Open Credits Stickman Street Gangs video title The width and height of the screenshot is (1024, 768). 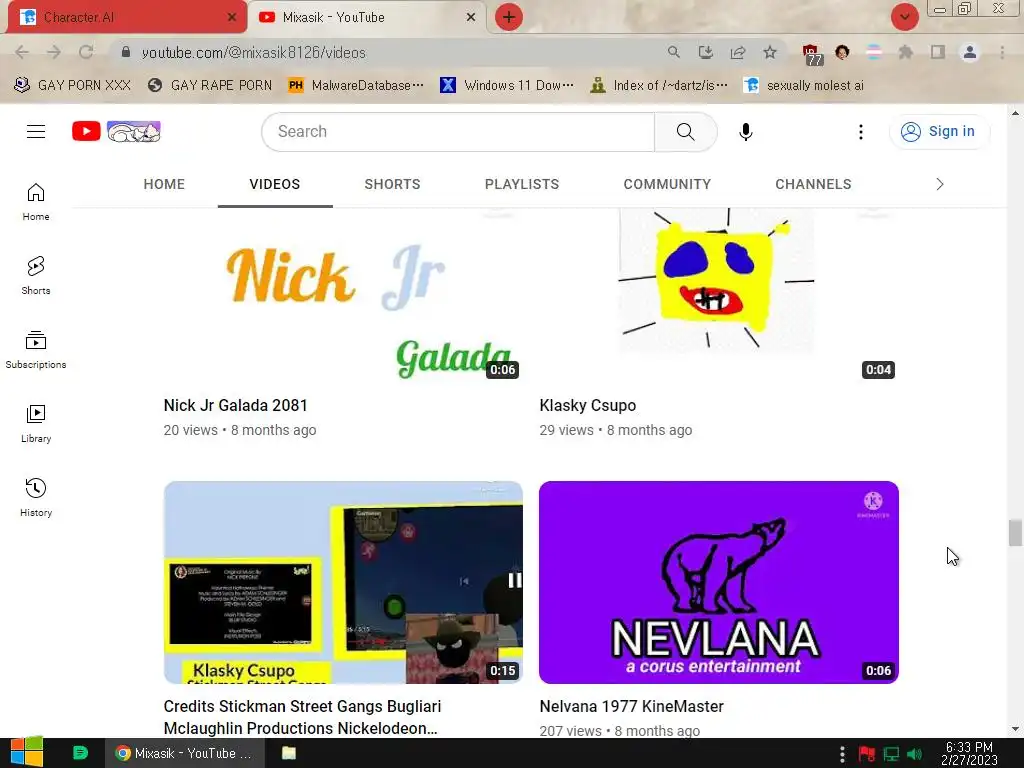(302, 717)
